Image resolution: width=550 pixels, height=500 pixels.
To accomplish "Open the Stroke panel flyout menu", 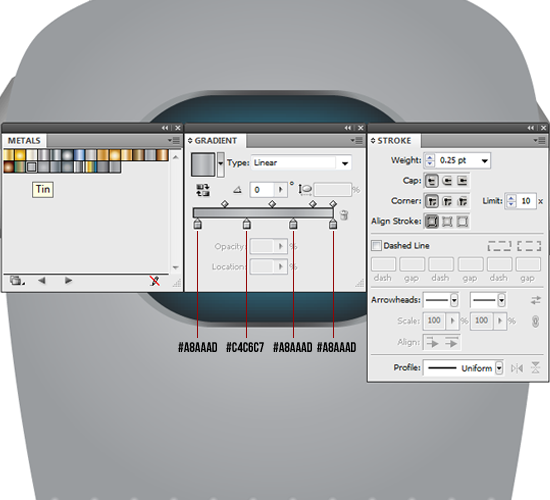I will 540,140.
